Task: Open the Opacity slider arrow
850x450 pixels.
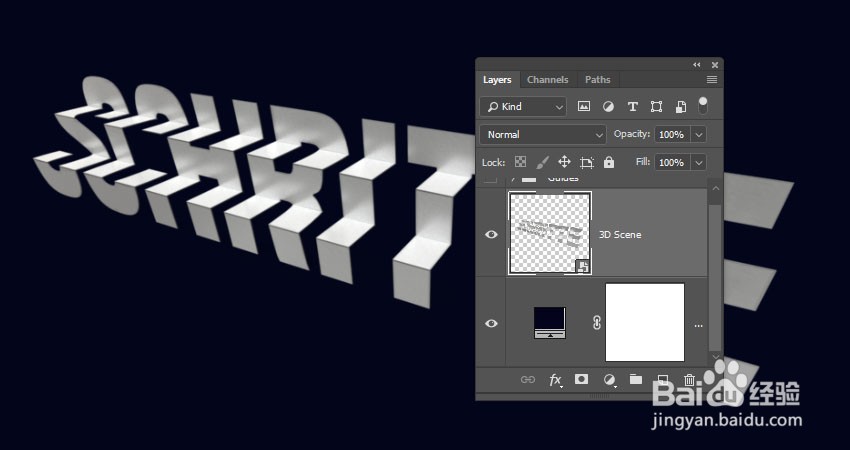Action: [x=699, y=134]
